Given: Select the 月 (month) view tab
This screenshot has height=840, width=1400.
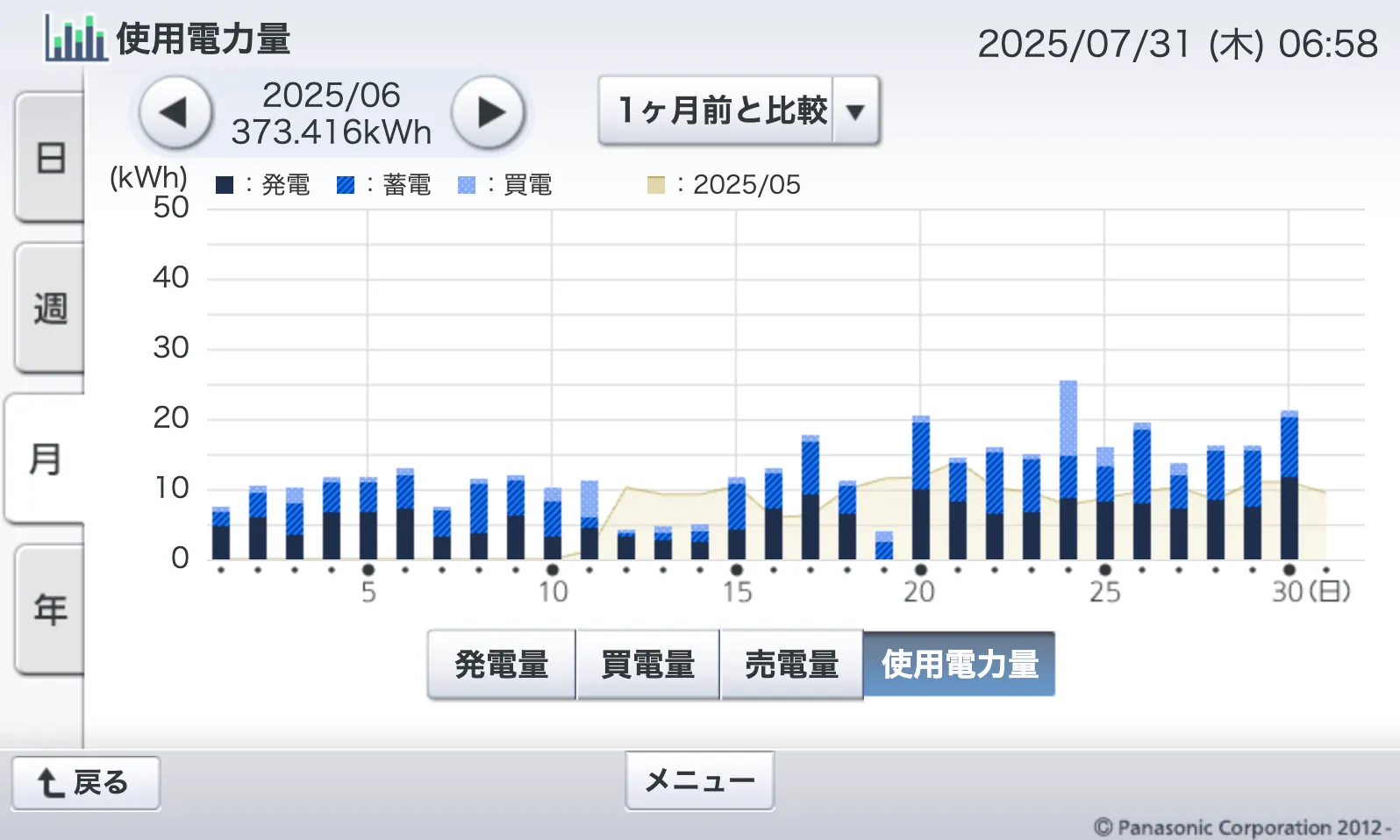Looking at the screenshot, I should (x=46, y=459).
